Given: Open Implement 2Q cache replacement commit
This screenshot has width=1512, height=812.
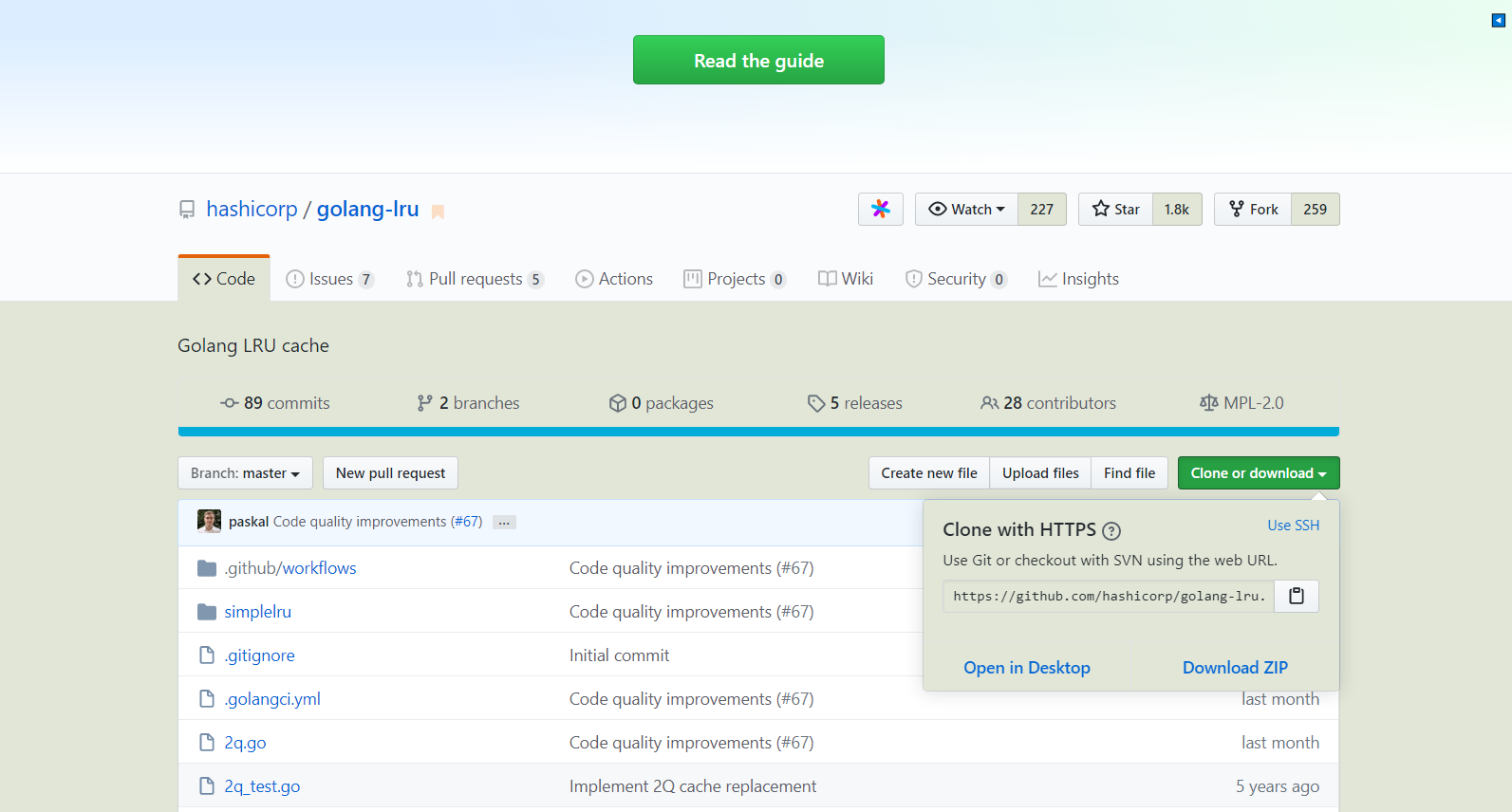Looking at the screenshot, I should tap(693, 786).
